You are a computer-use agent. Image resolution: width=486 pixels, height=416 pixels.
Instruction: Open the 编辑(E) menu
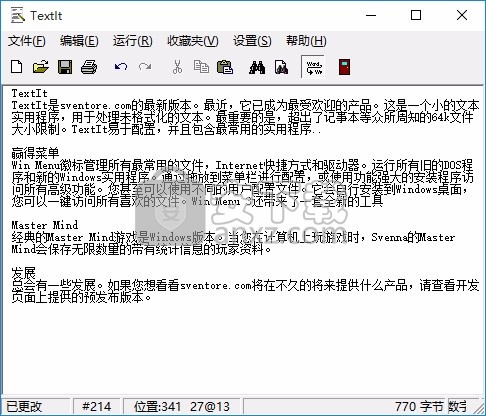click(x=79, y=41)
